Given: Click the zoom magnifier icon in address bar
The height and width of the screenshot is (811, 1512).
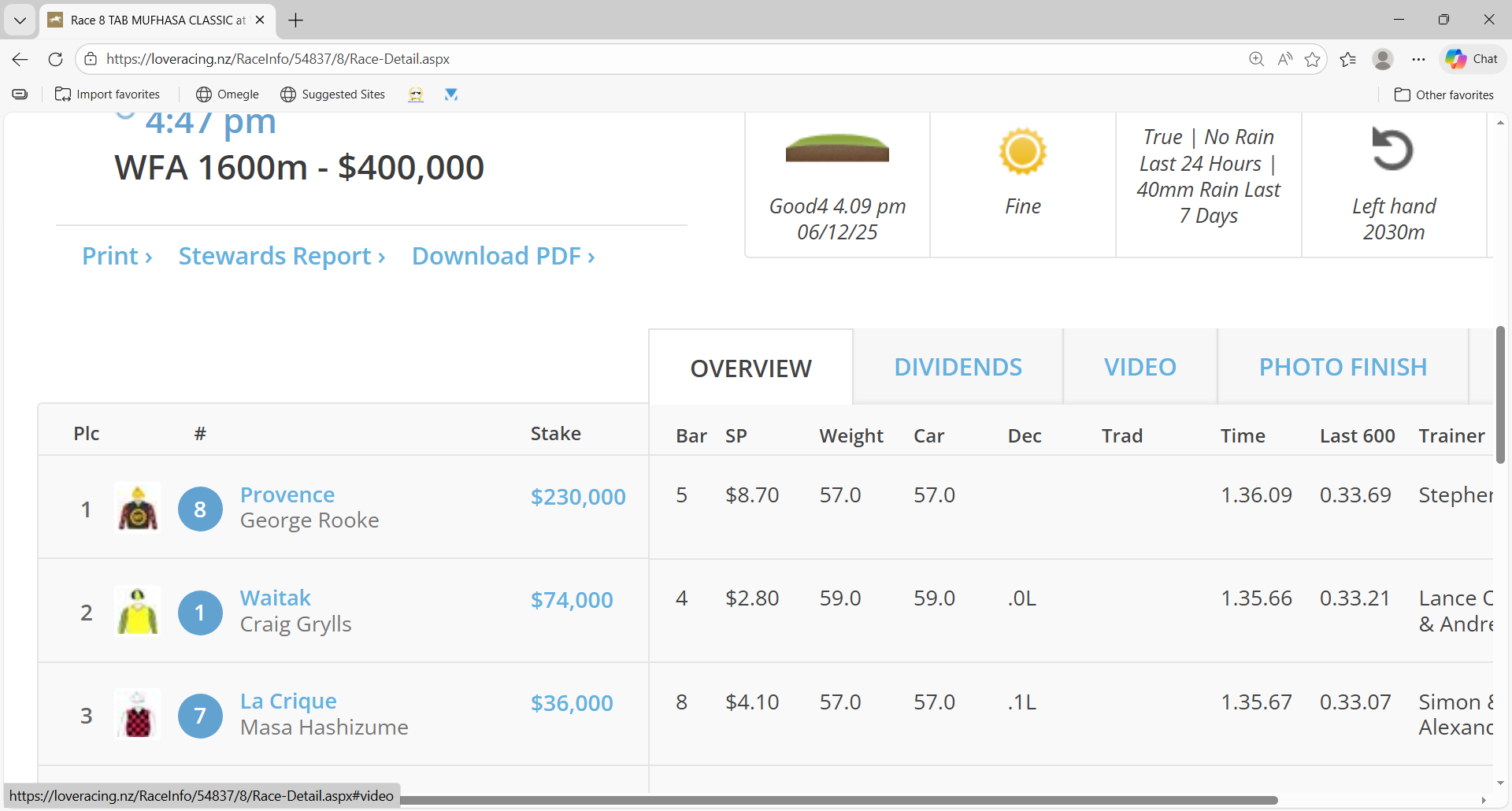Looking at the screenshot, I should pyautogui.click(x=1256, y=59).
